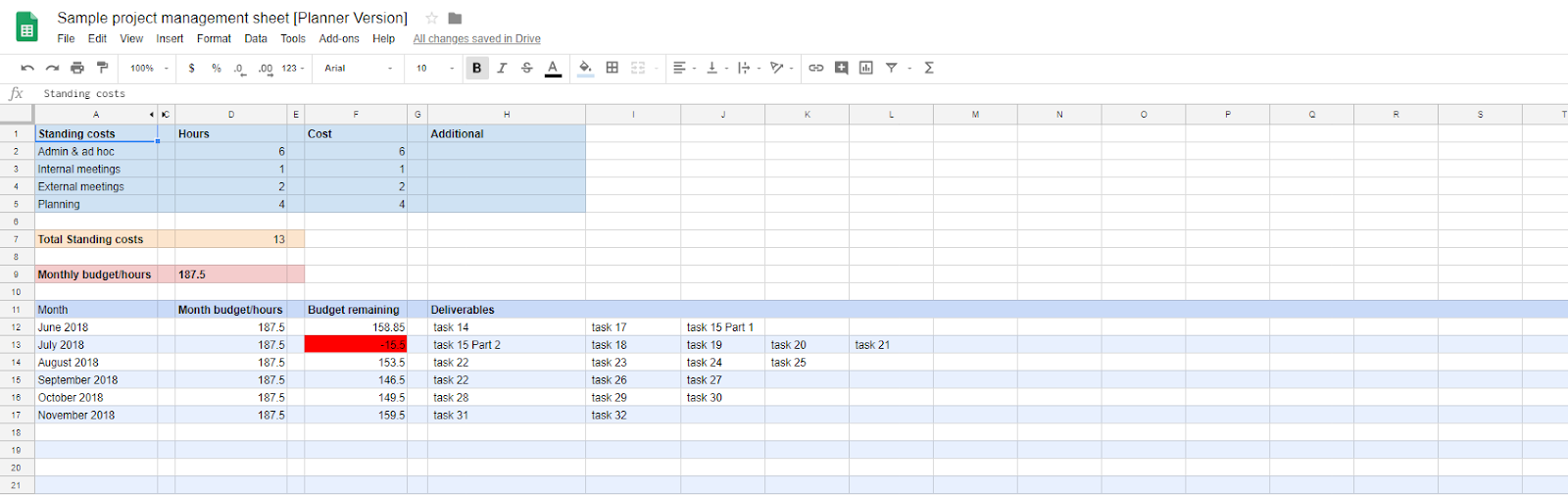This screenshot has height=495, width=1568.
Task: Click the insert chart icon
Action: 866,68
